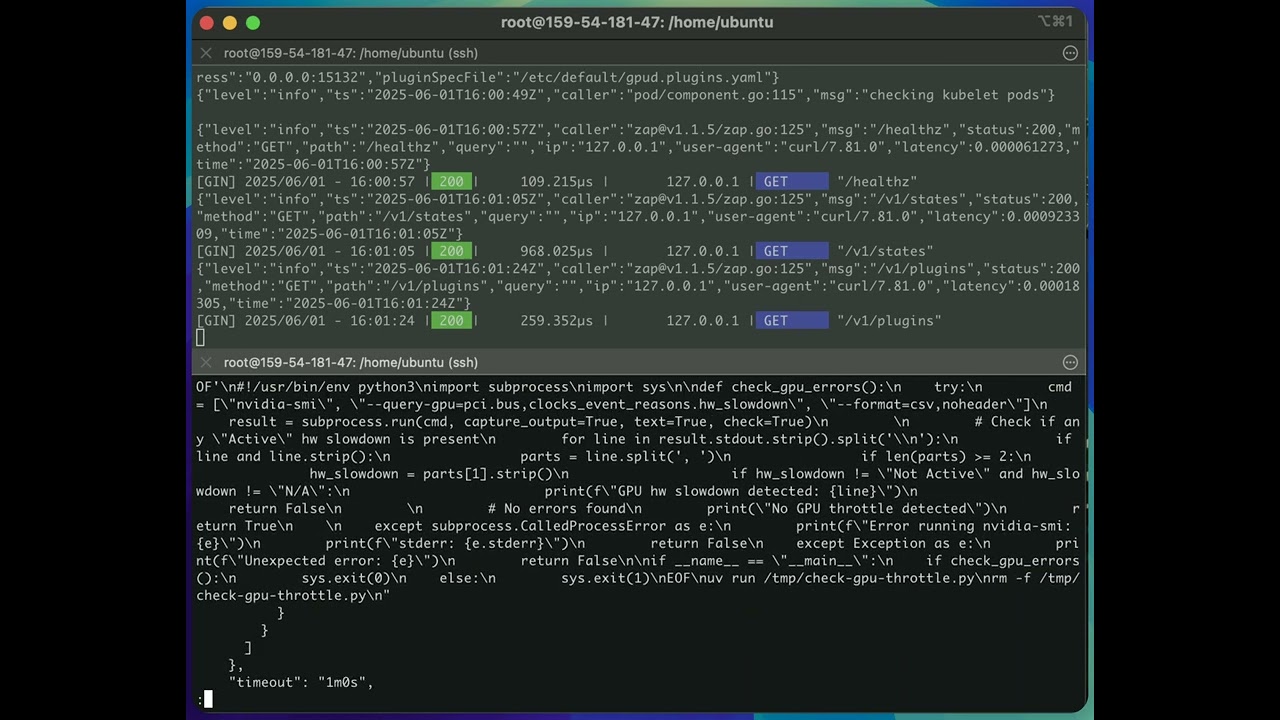Click "sys.exit(1)" text in script

(x=606, y=578)
